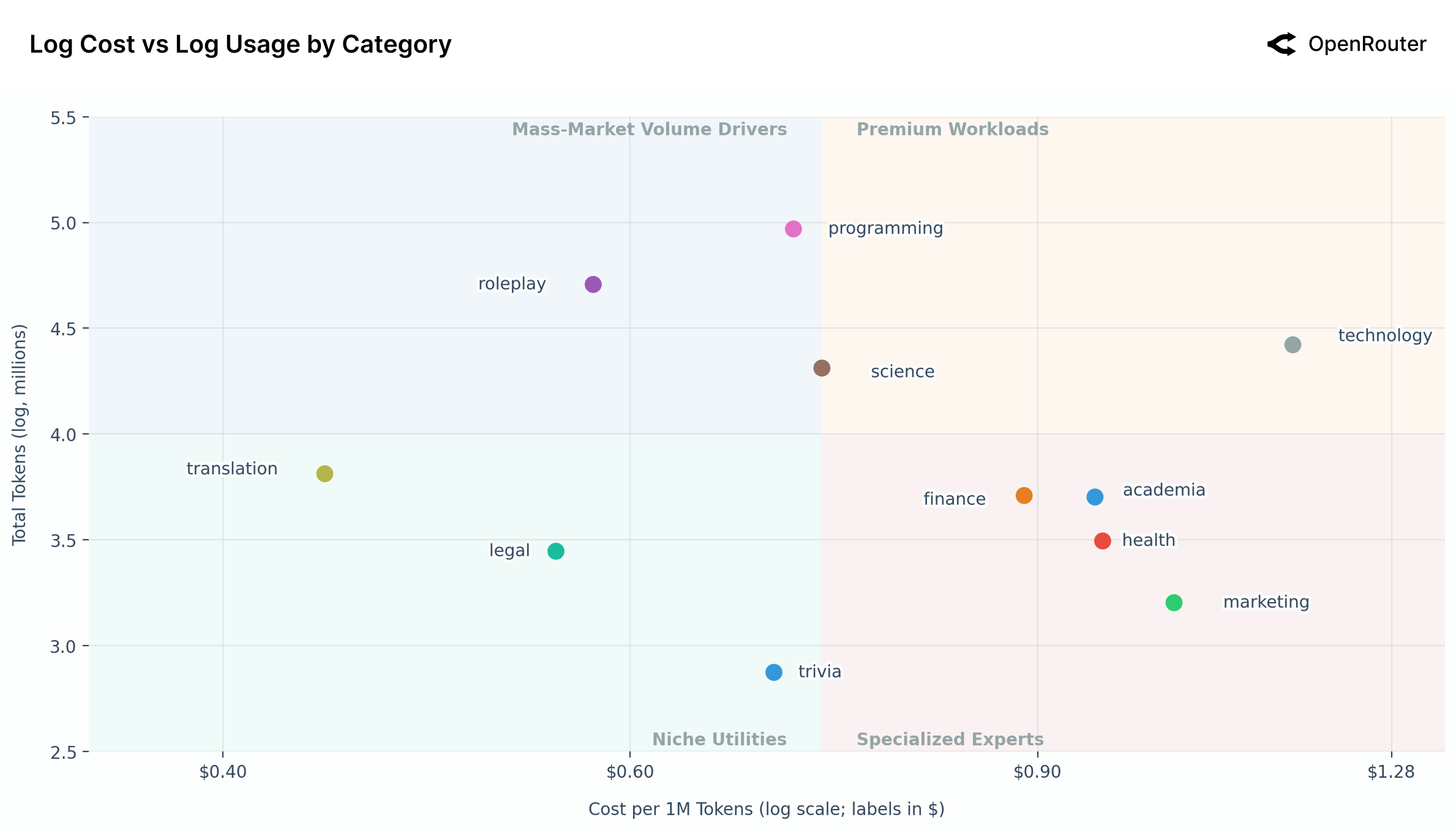Click the OpenRouter brand name text
The image size is (1456, 831).
tap(1367, 44)
